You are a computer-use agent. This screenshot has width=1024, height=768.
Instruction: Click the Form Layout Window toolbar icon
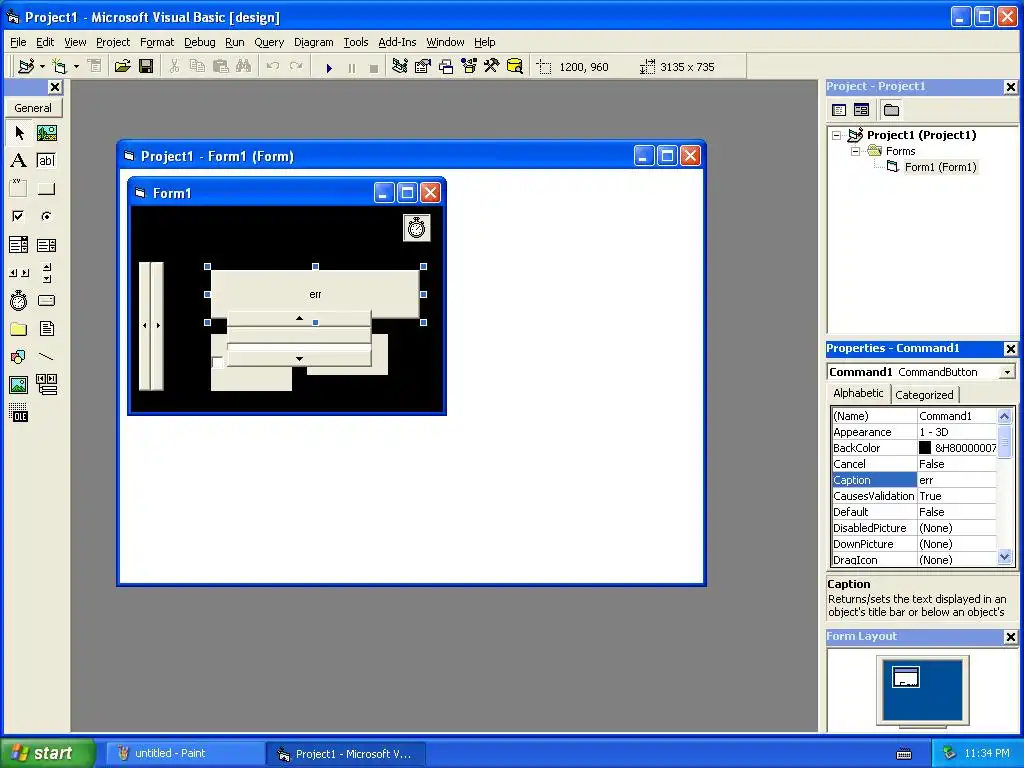tap(446, 67)
